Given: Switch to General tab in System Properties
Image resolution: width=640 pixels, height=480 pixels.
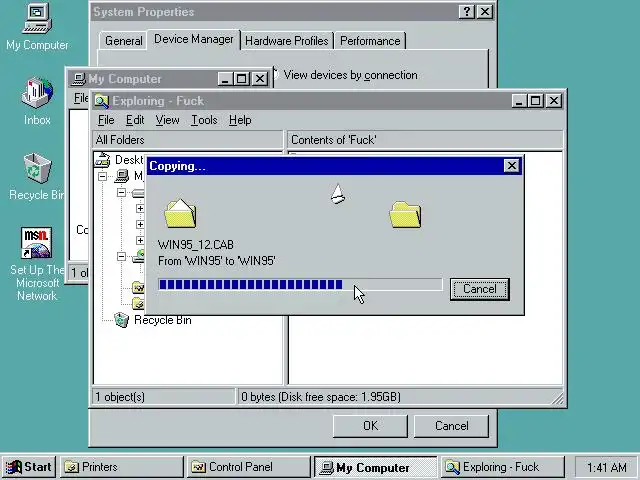Looking at the screenshot, I should click(x=124, y=41).
